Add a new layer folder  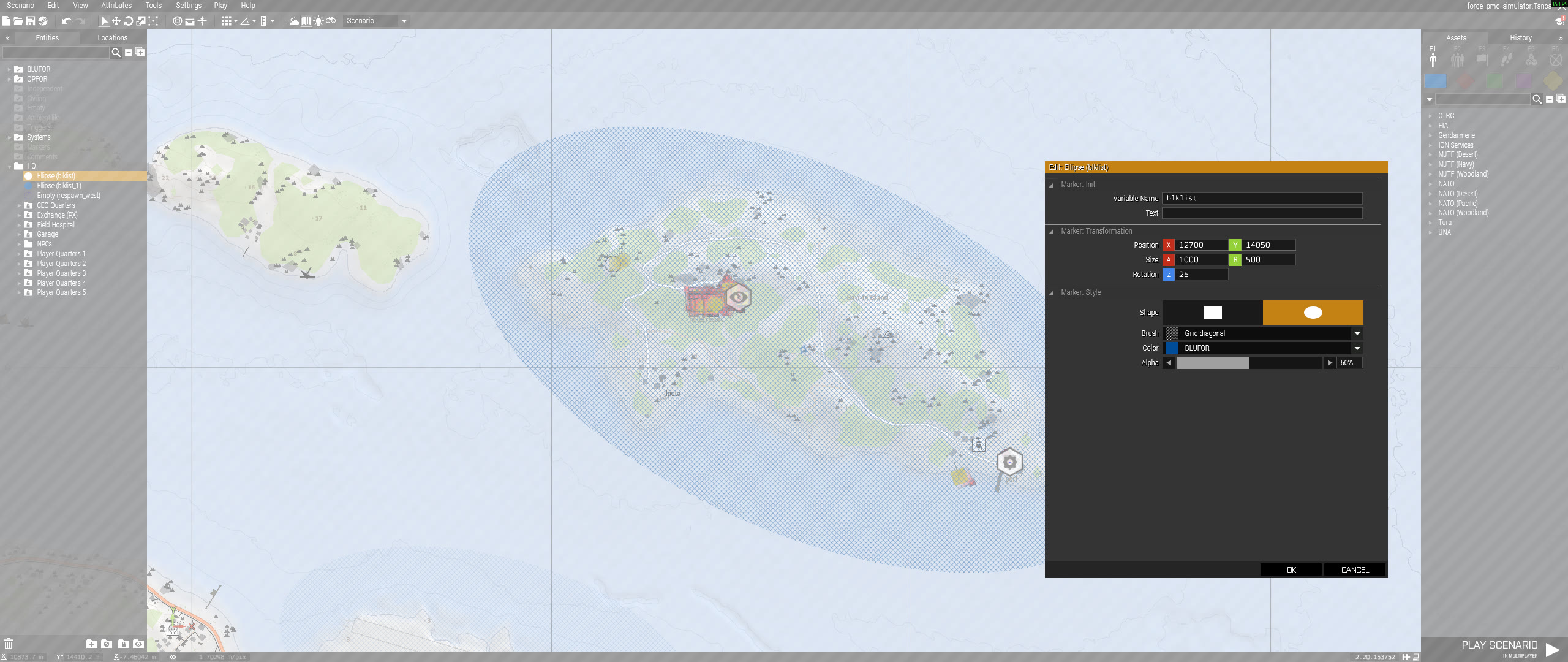click(x=91, y=644)
